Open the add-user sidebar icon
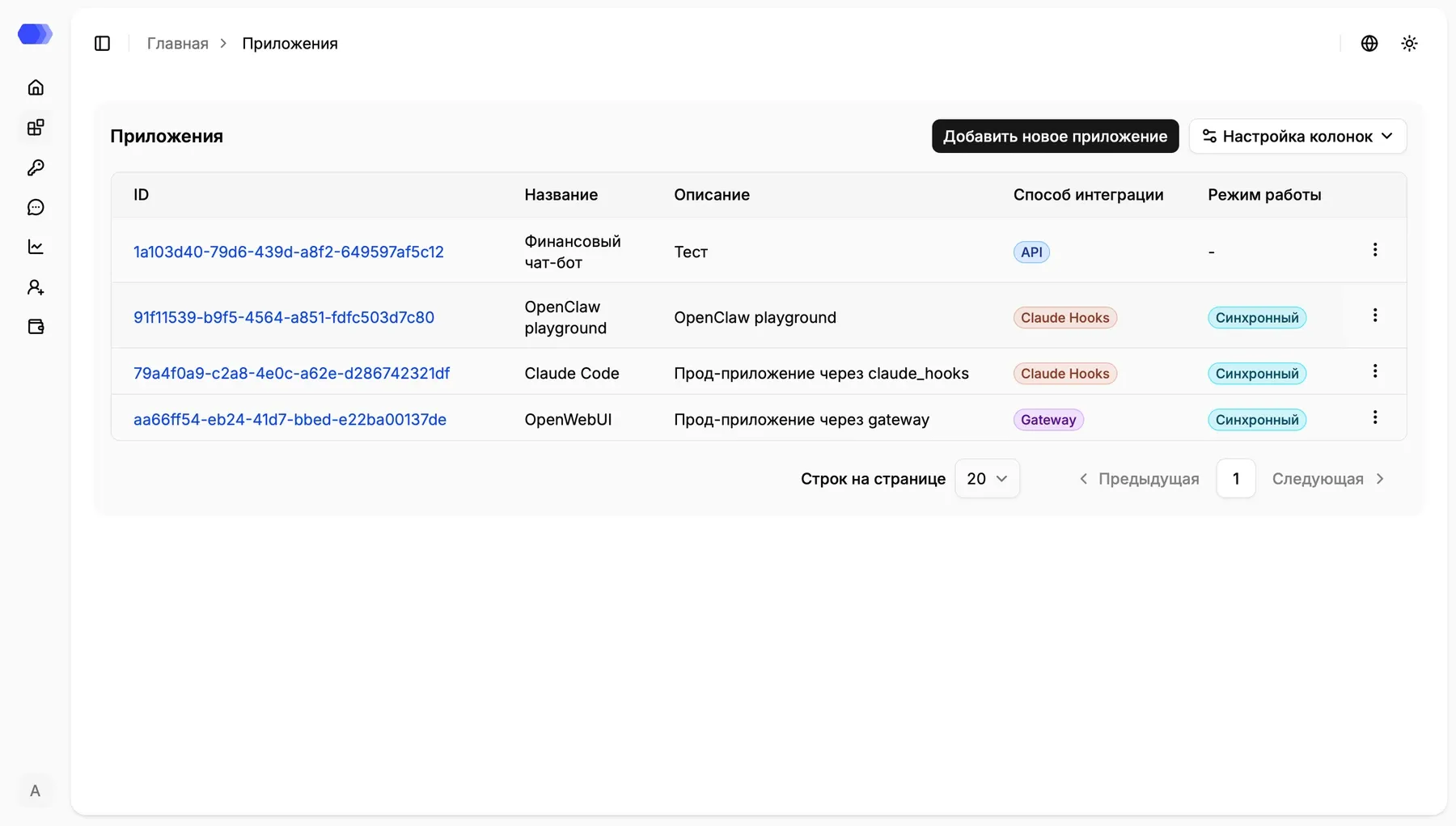1456x826 pixels. (36, 287)
